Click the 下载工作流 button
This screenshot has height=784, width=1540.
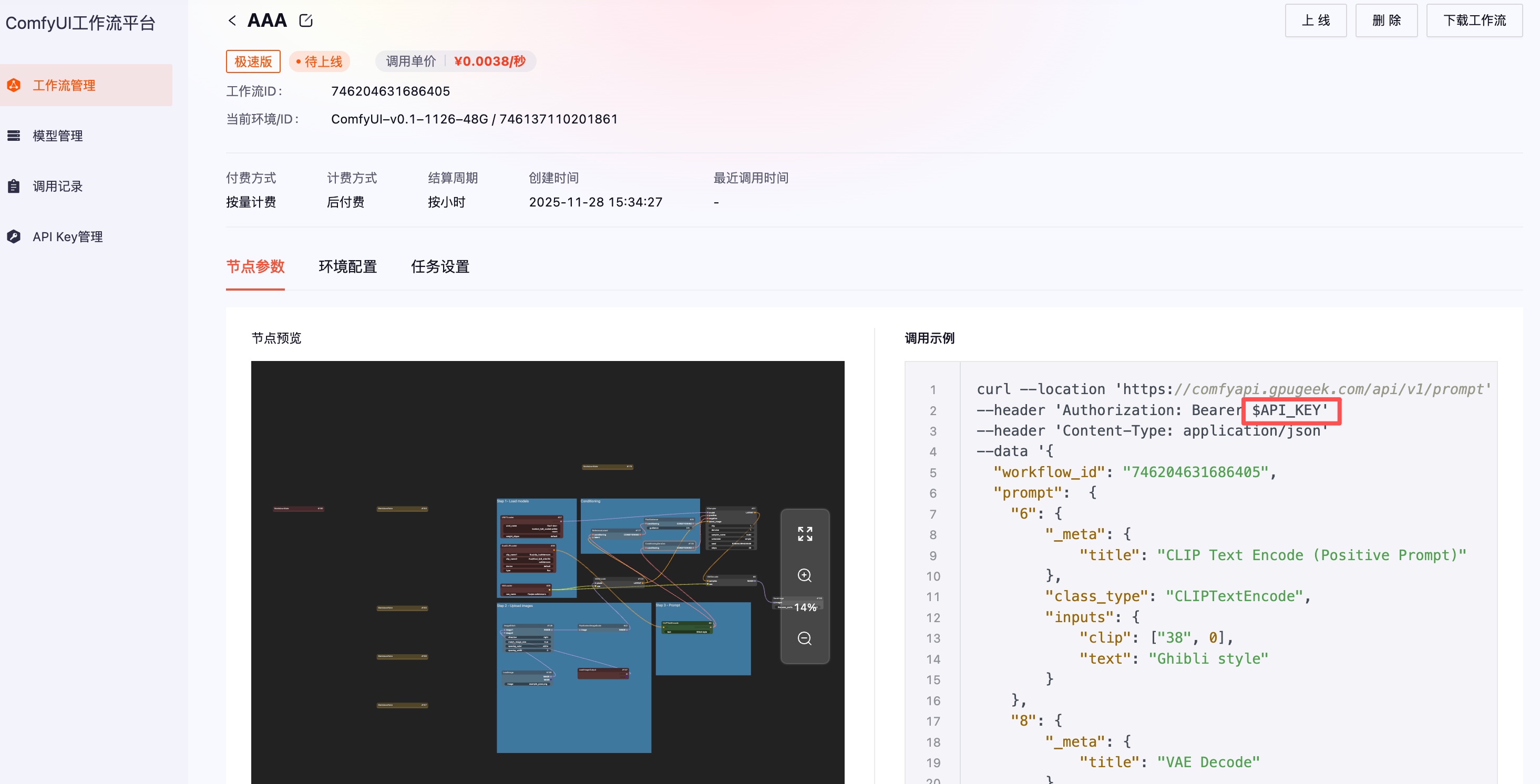tap(1474, 21)
